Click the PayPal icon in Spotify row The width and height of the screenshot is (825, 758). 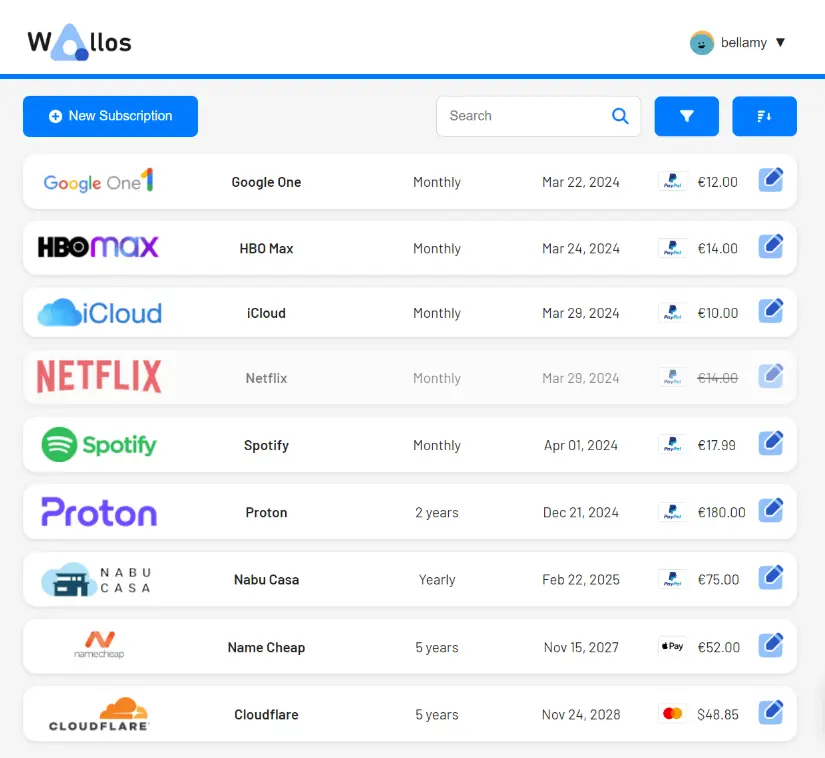click(672, 445)
